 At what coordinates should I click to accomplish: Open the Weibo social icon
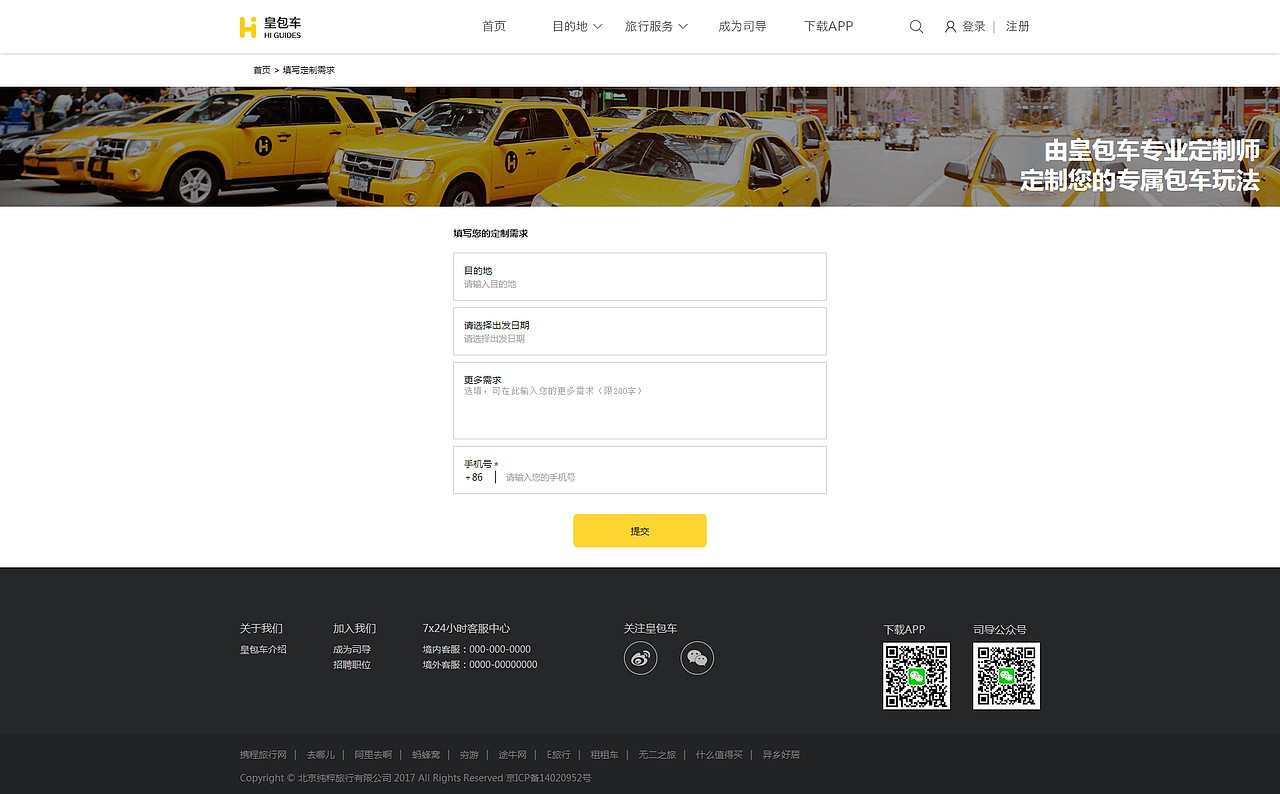(641, 658)
